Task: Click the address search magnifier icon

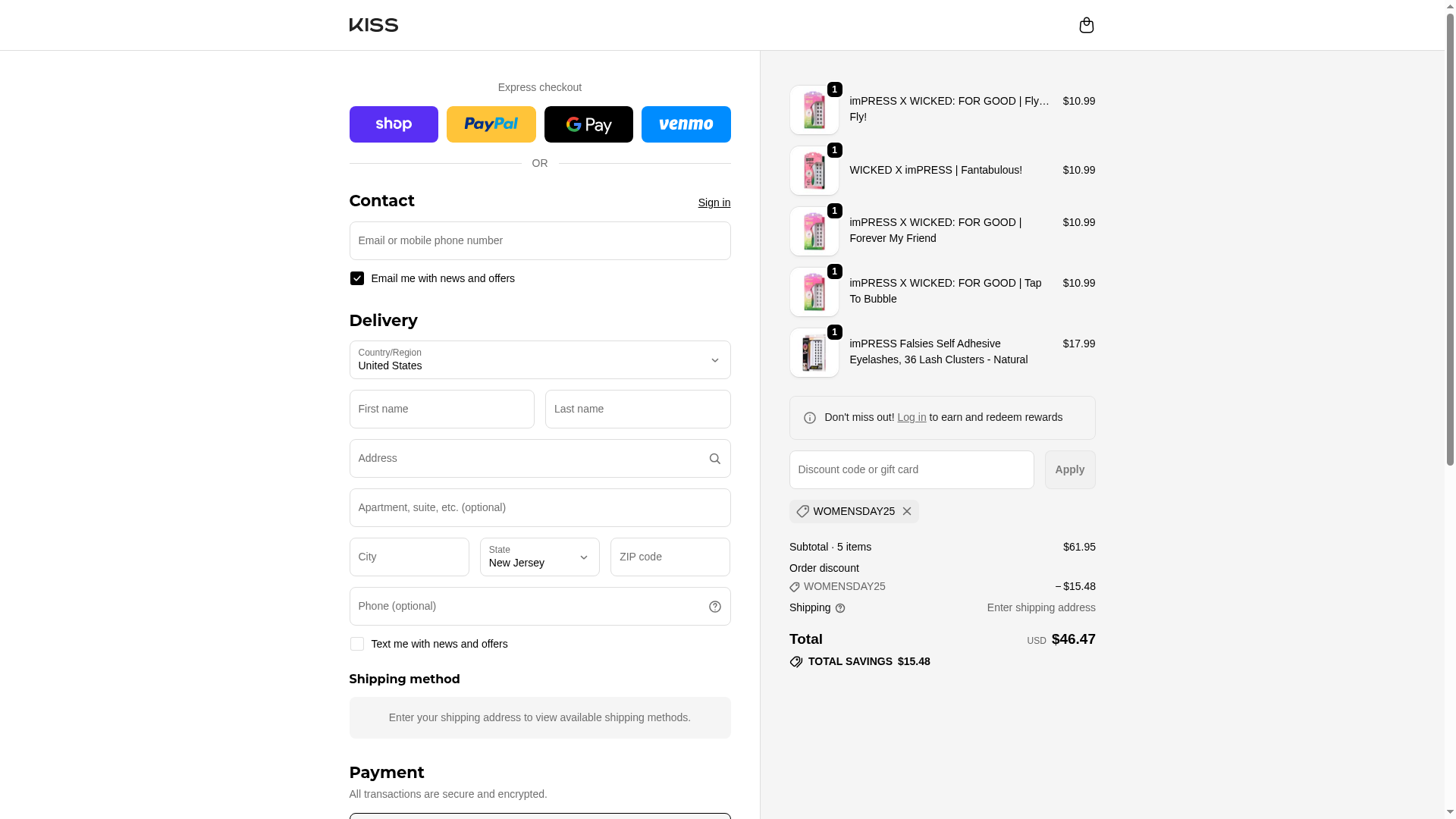Action: click(x=714, y=459)
